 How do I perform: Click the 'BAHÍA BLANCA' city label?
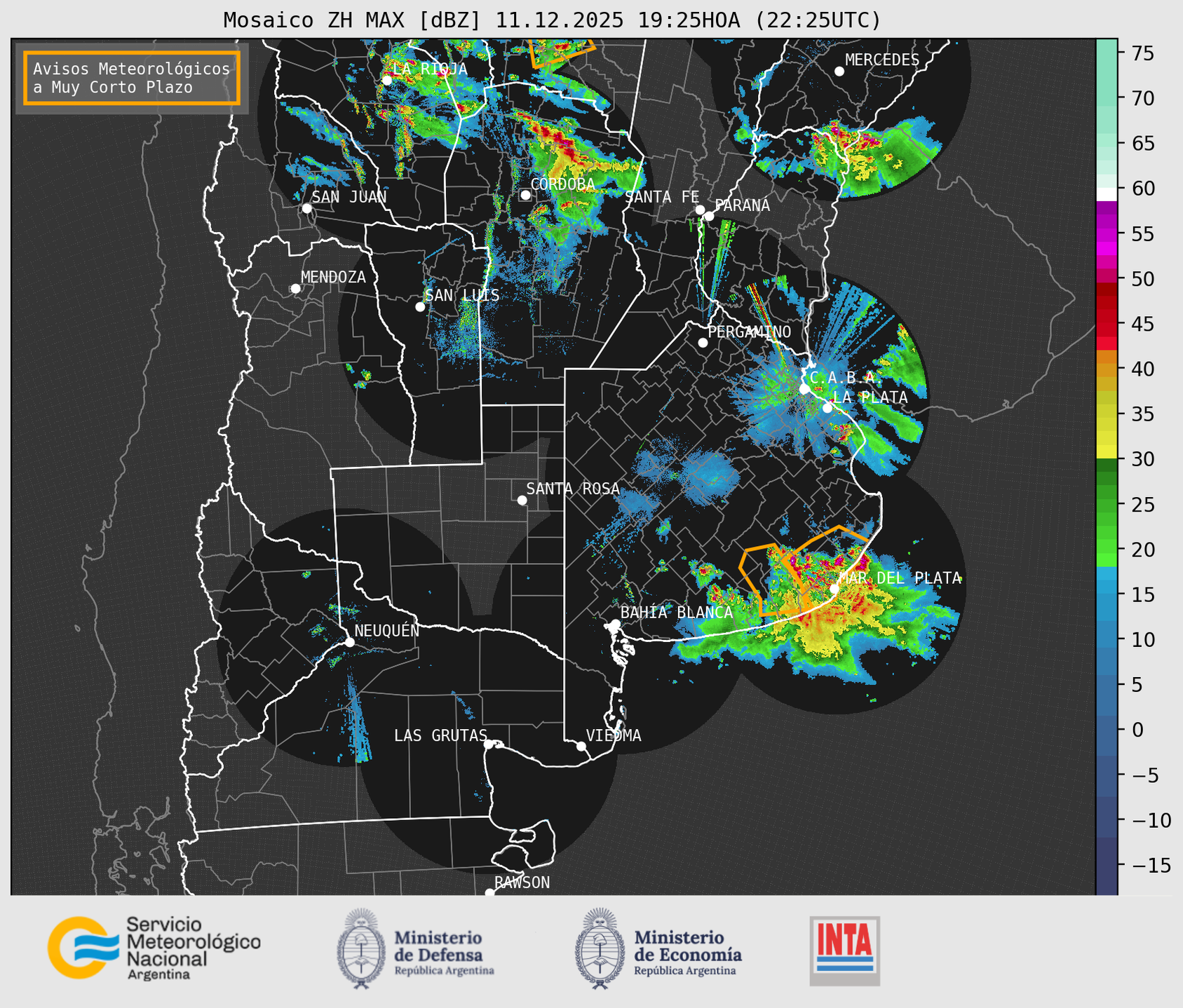[677, 613]
